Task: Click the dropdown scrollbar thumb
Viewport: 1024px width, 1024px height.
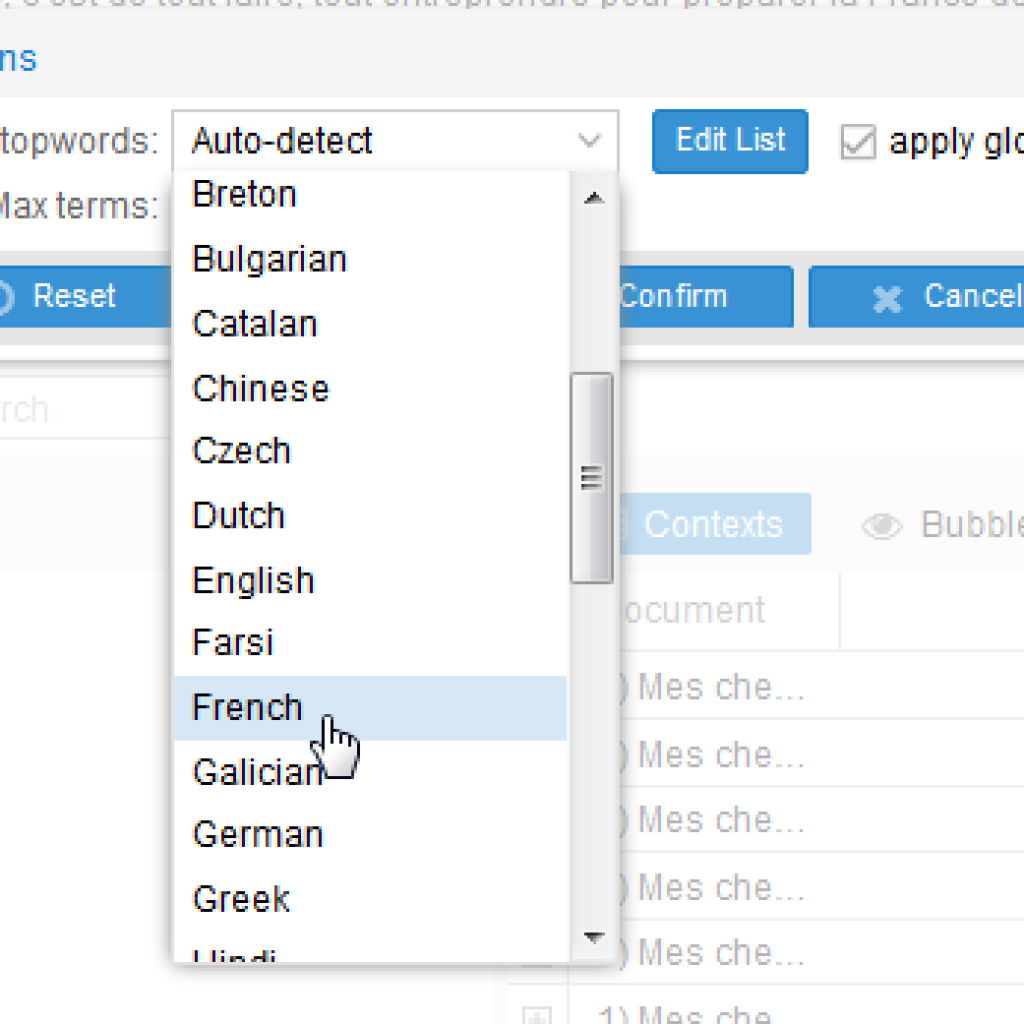Action: click(591, 478)
